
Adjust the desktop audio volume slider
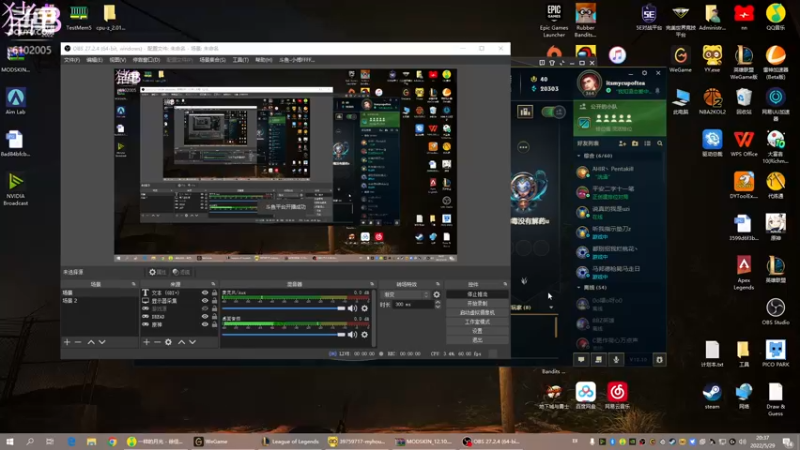click(x=284, y=335)
